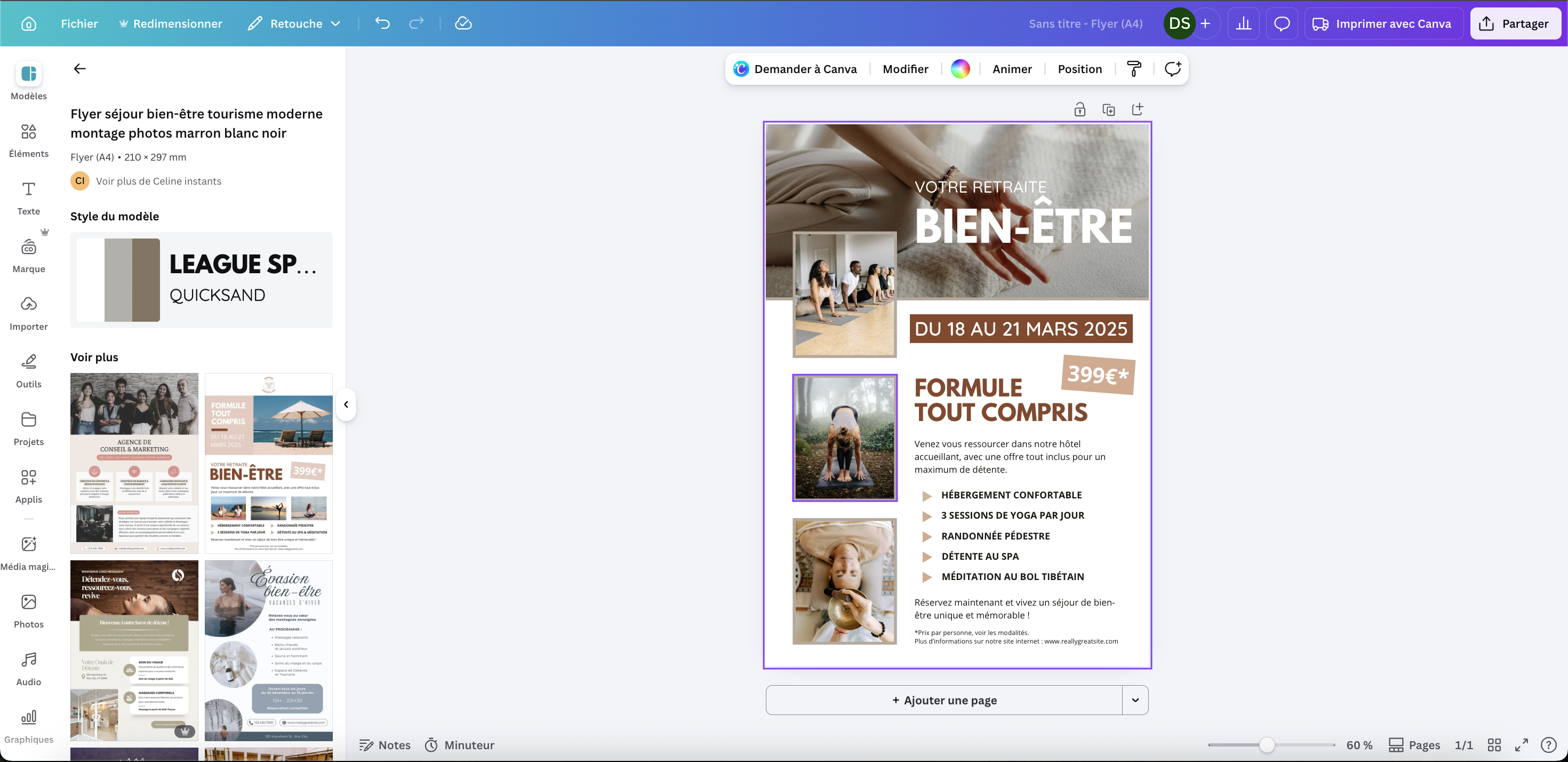Open the analytics bar chart icon
1568x762 pixels.
click(x=1244, y=24)
